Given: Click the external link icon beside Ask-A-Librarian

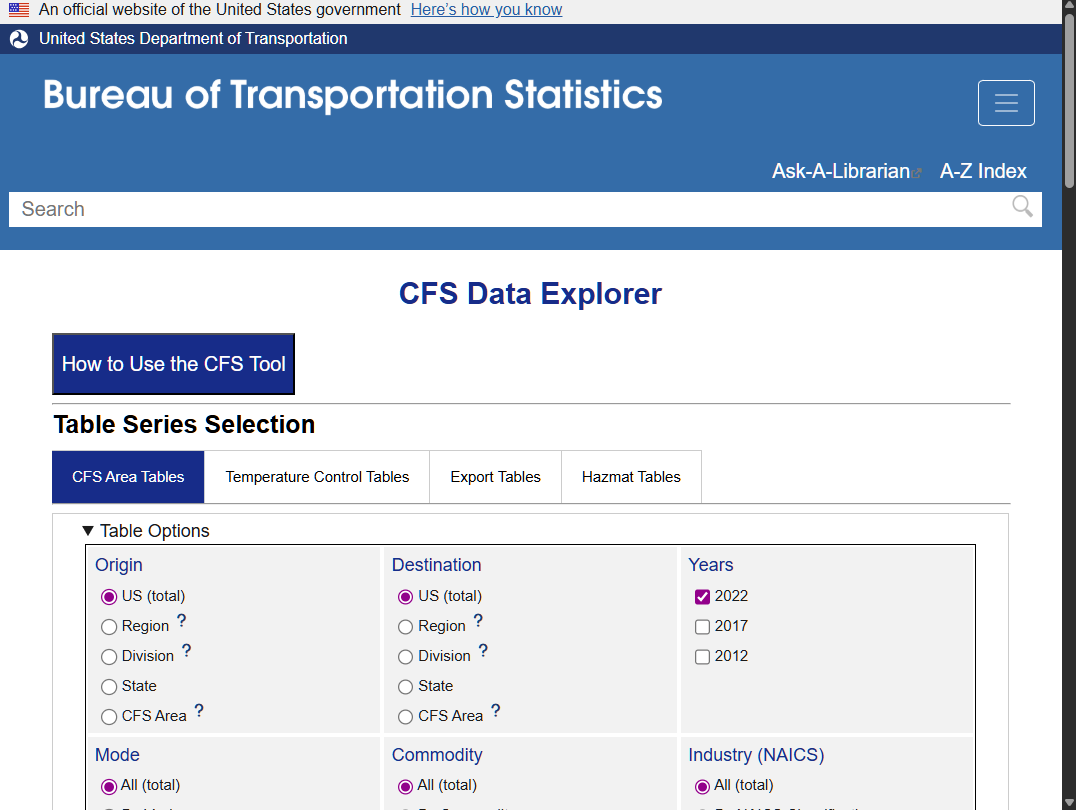Looking at the screenshot, I should tap(917, 170).
